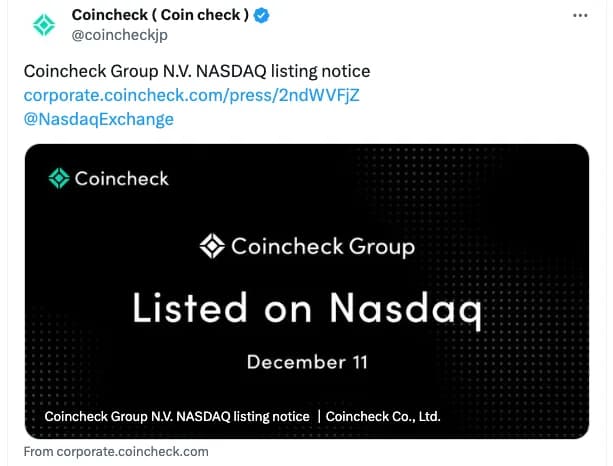Click the Coincheck Group text in card

click(322, 246)
